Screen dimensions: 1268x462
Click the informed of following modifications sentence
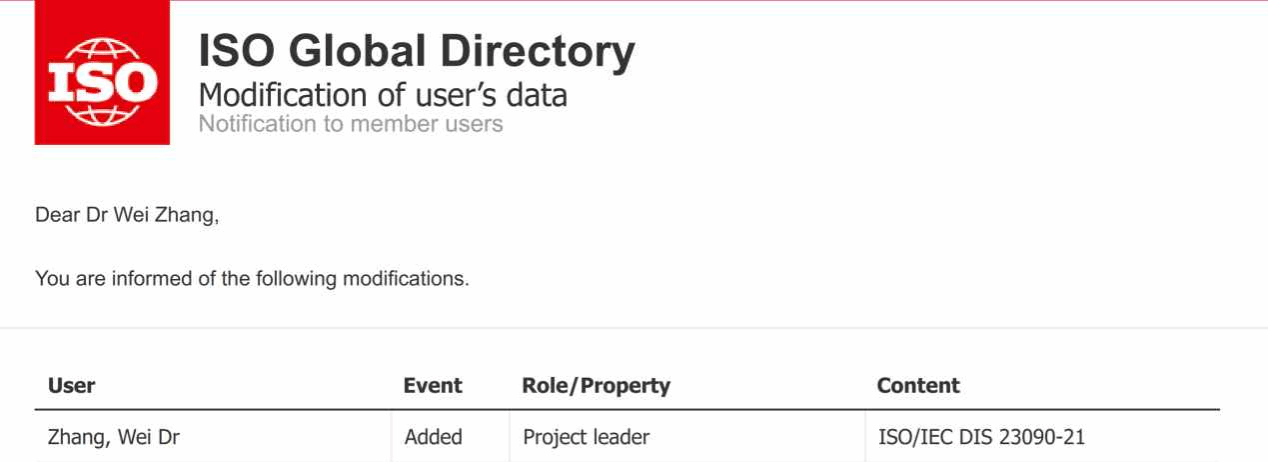pos(252,279)
